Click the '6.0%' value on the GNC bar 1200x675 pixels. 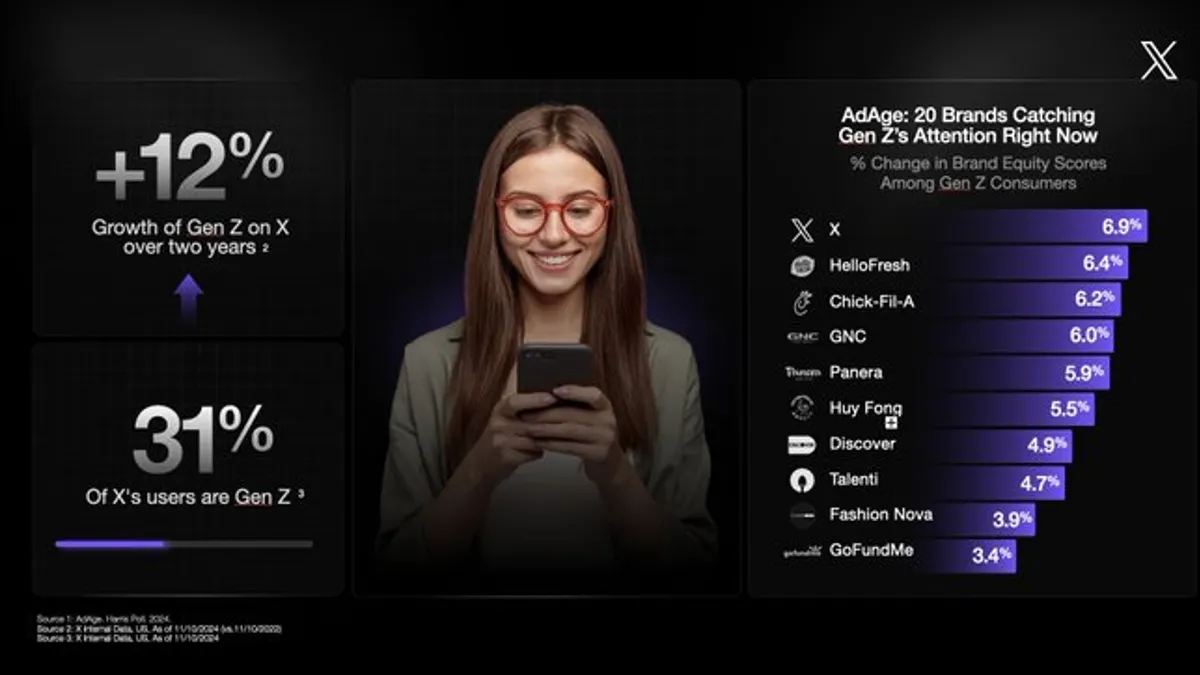pos(1090,336)
